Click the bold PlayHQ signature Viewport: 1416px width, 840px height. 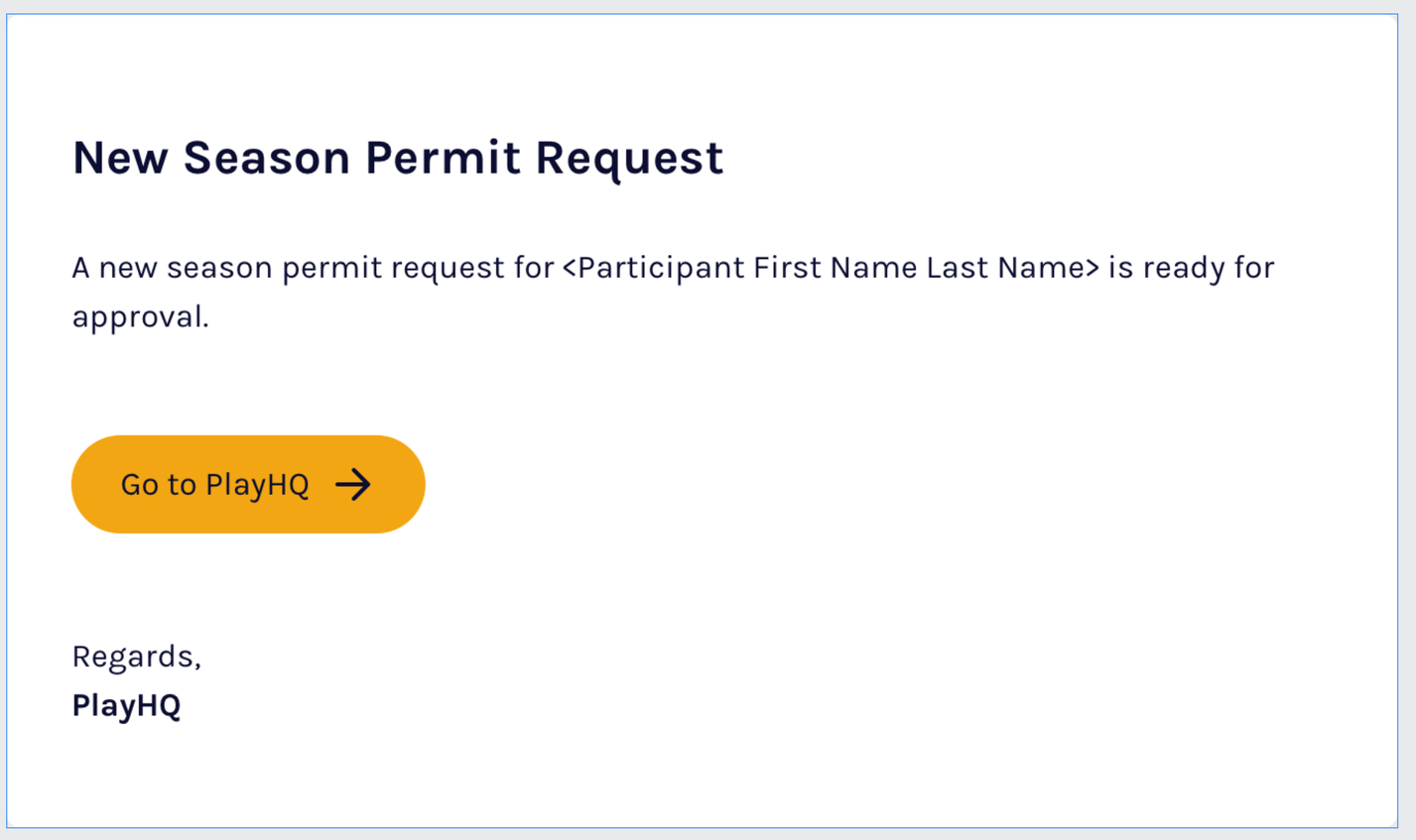pyautogui.click(x=126, y=706)
